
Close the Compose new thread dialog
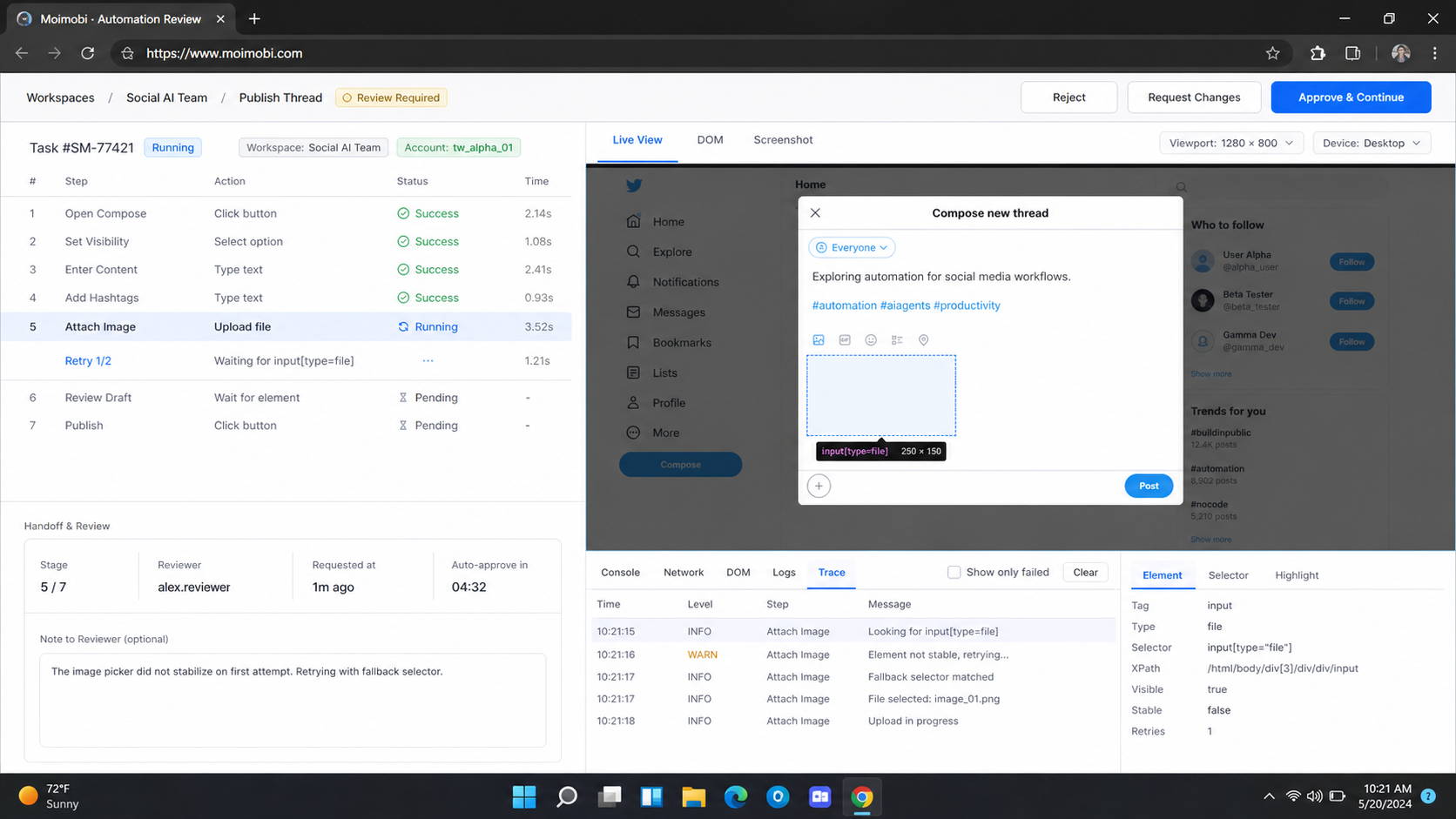[815, 213]
